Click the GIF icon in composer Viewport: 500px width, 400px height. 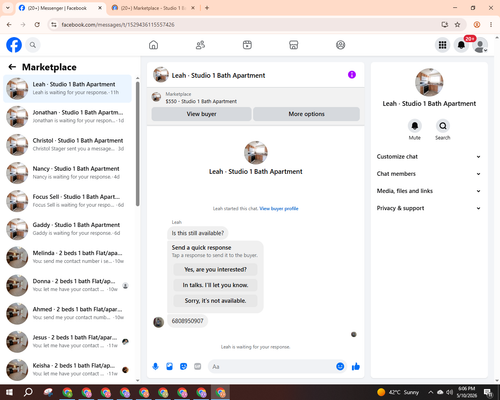coord(198,367)
